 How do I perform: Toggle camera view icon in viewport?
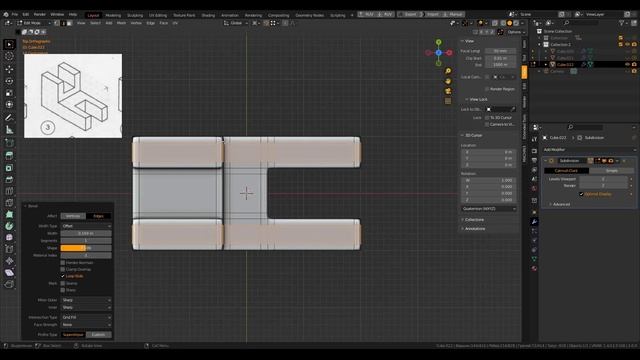click(448, 91)
